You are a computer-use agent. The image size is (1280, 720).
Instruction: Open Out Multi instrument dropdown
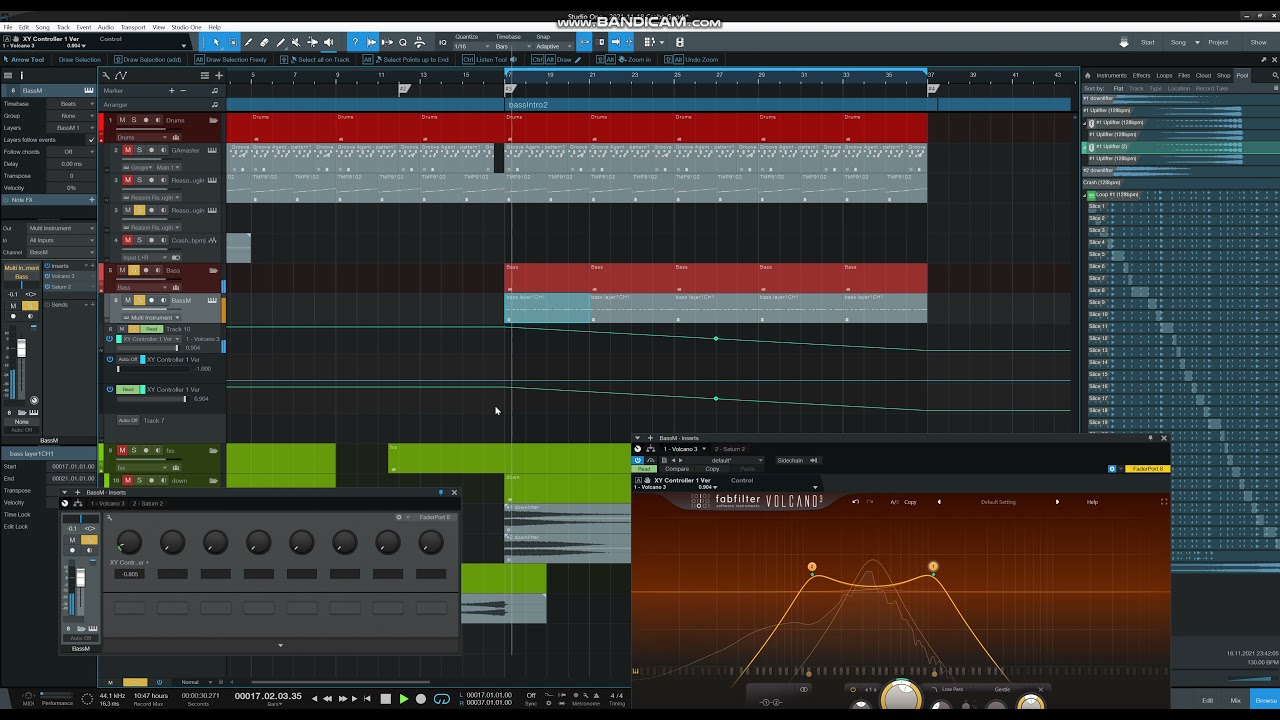click(x=60, y=228)
